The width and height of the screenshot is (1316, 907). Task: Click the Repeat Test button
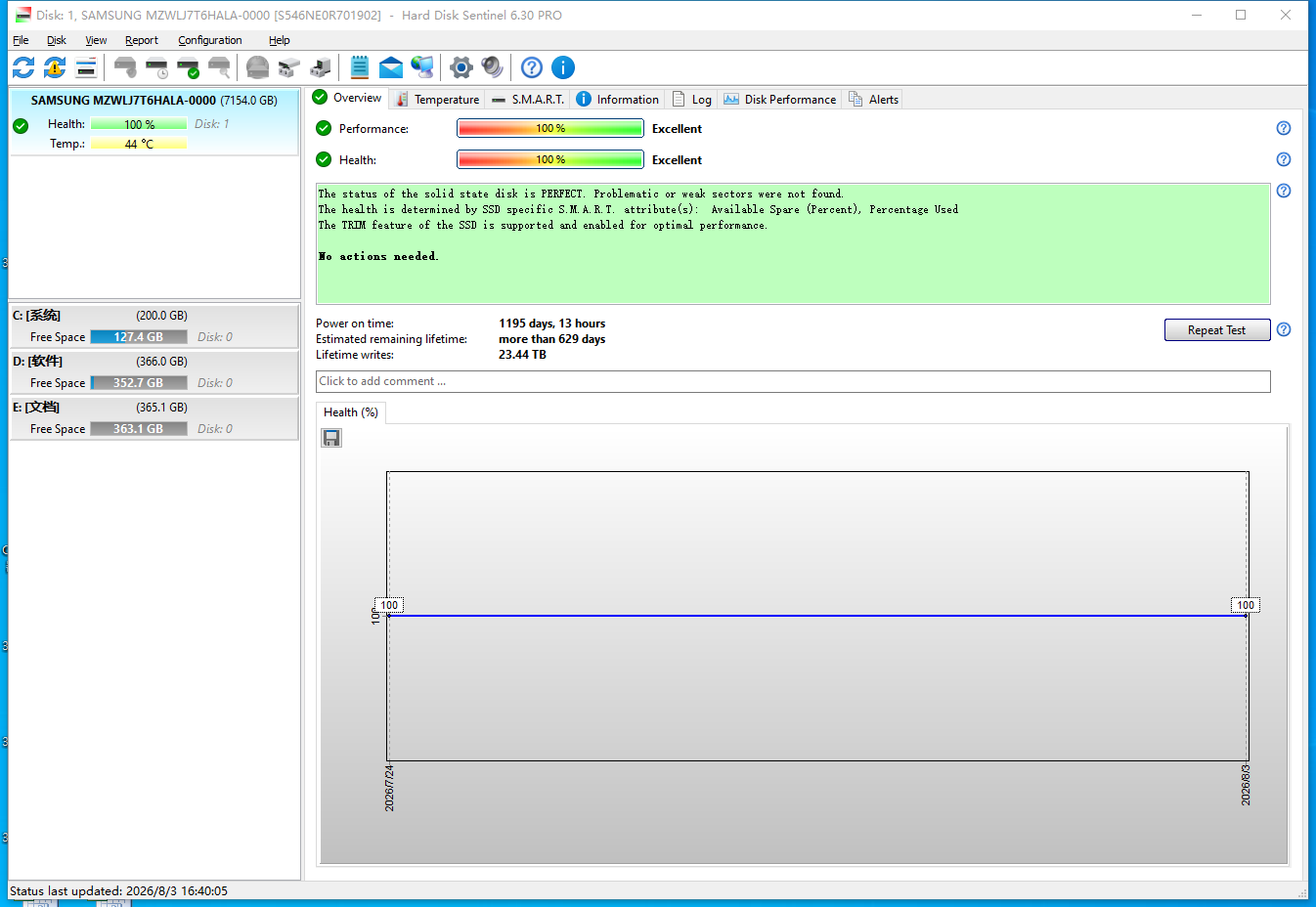click(x=1217, y=330)
